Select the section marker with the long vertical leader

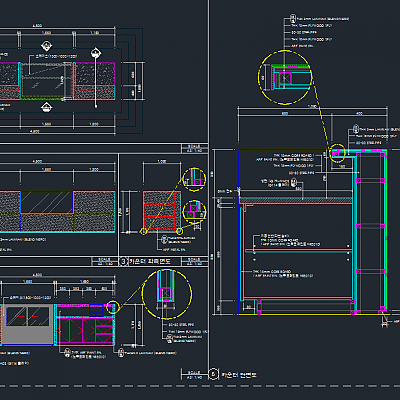[x=96, y=53]
